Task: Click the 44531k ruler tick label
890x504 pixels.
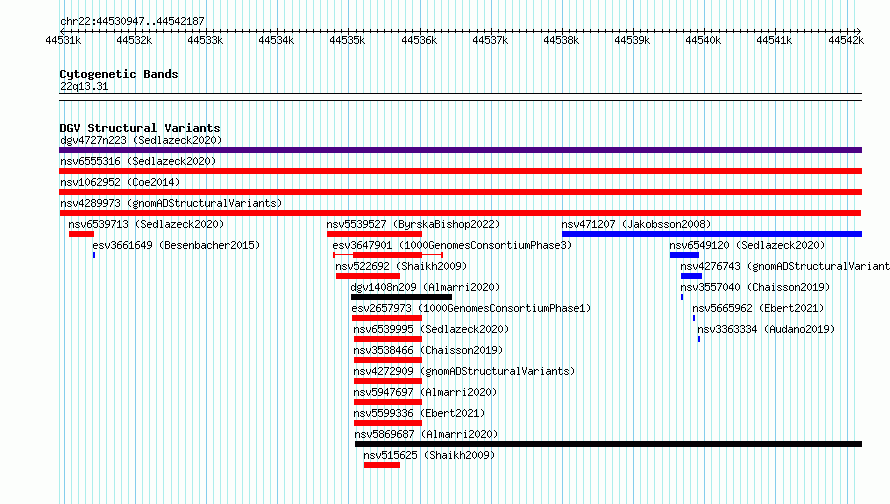Action: (x=64, y=40)
